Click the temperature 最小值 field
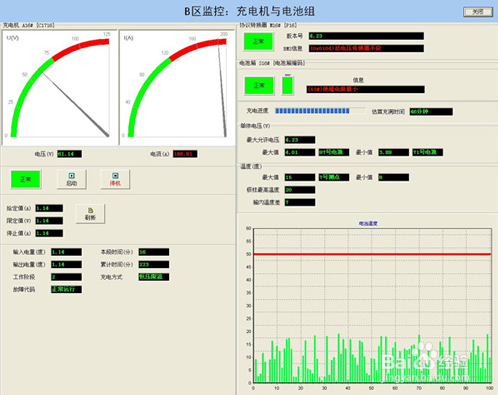Image resolution: width=498 pixels, height=395 pixels. coord(394,177)
